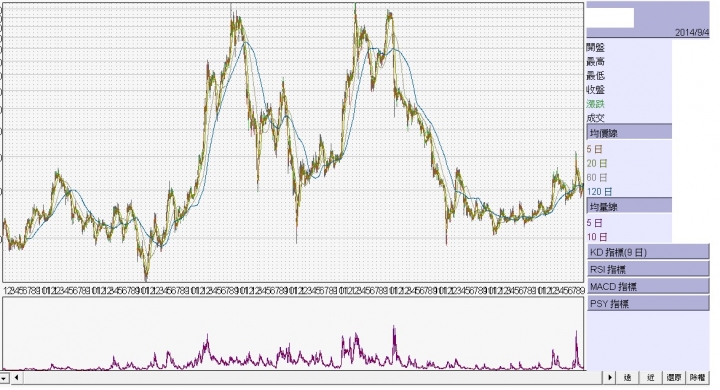The width and height of the screenshot is (720, 390).
Task: Select the 5 日 volume average label
Action: tap(594, 223)
